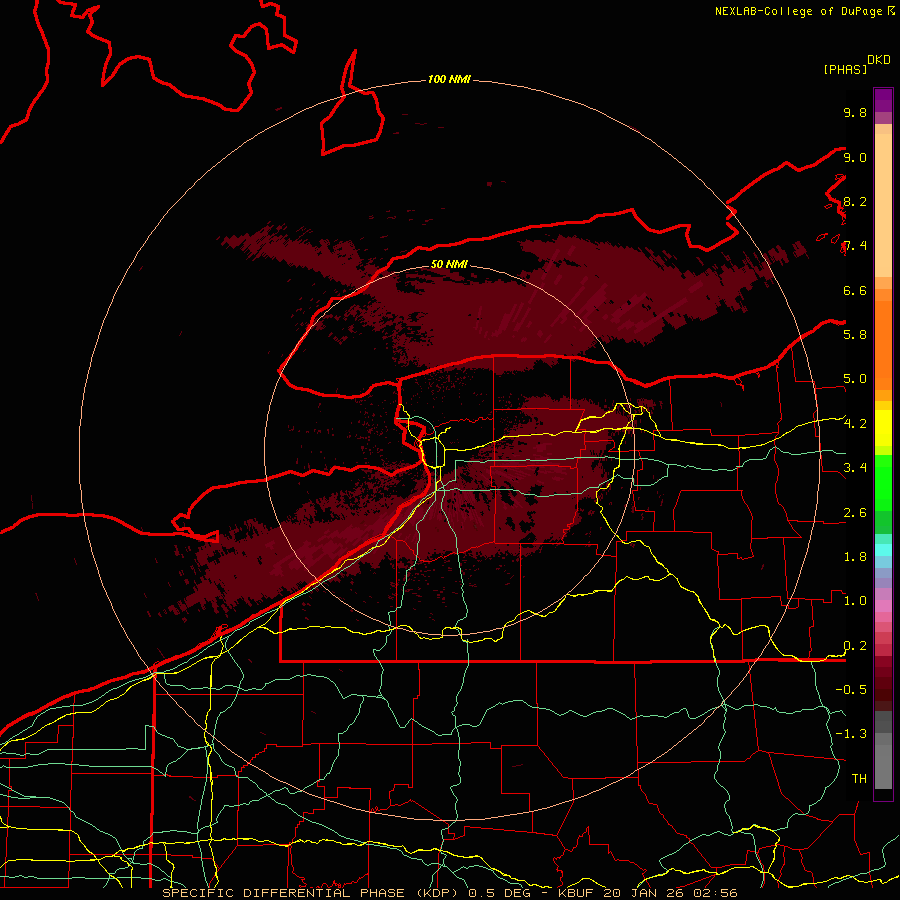900x900 pixels.
Task: Click the TH threshold label
Action: click(x=859, y=778)
